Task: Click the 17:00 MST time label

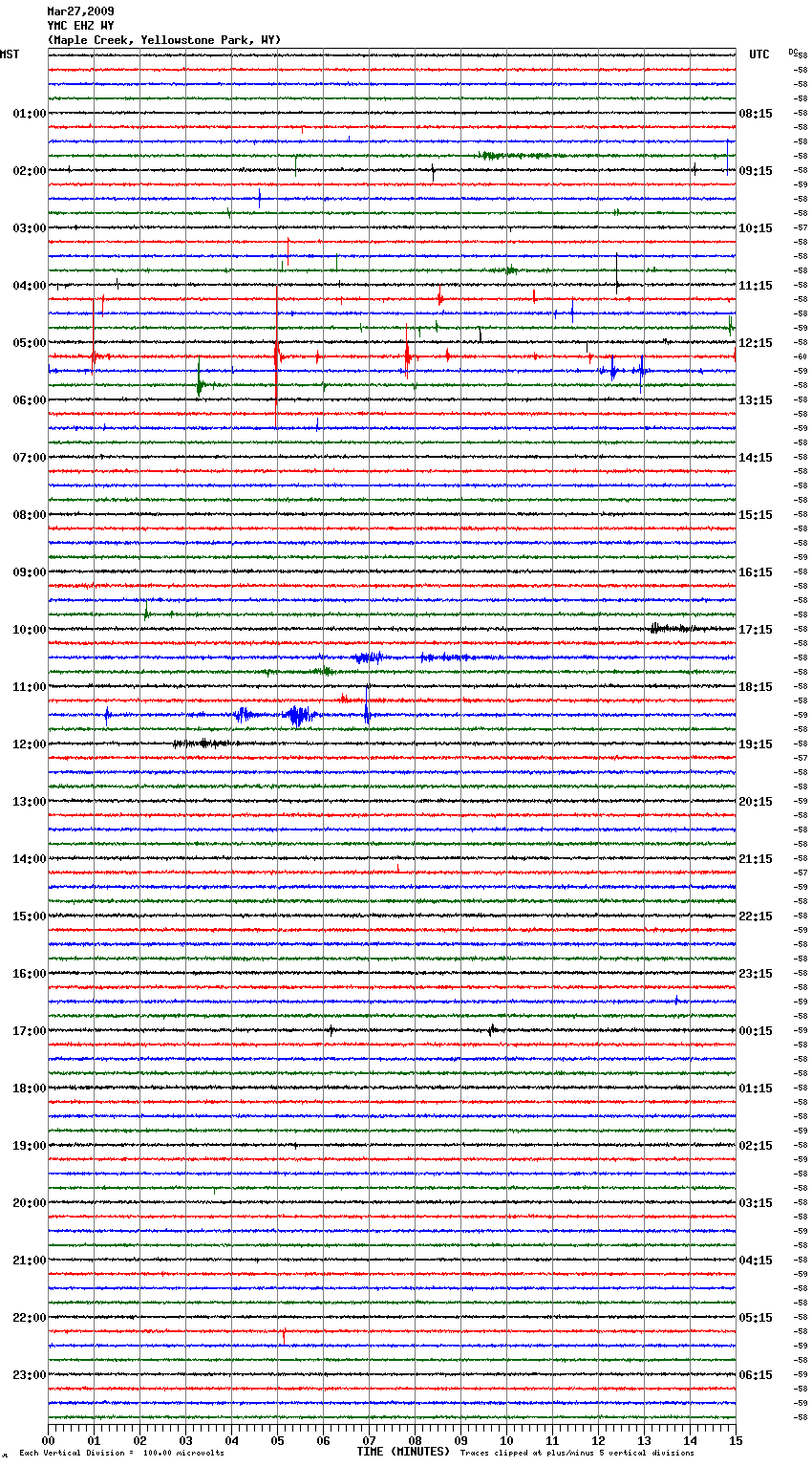Action: point(30,1031)
